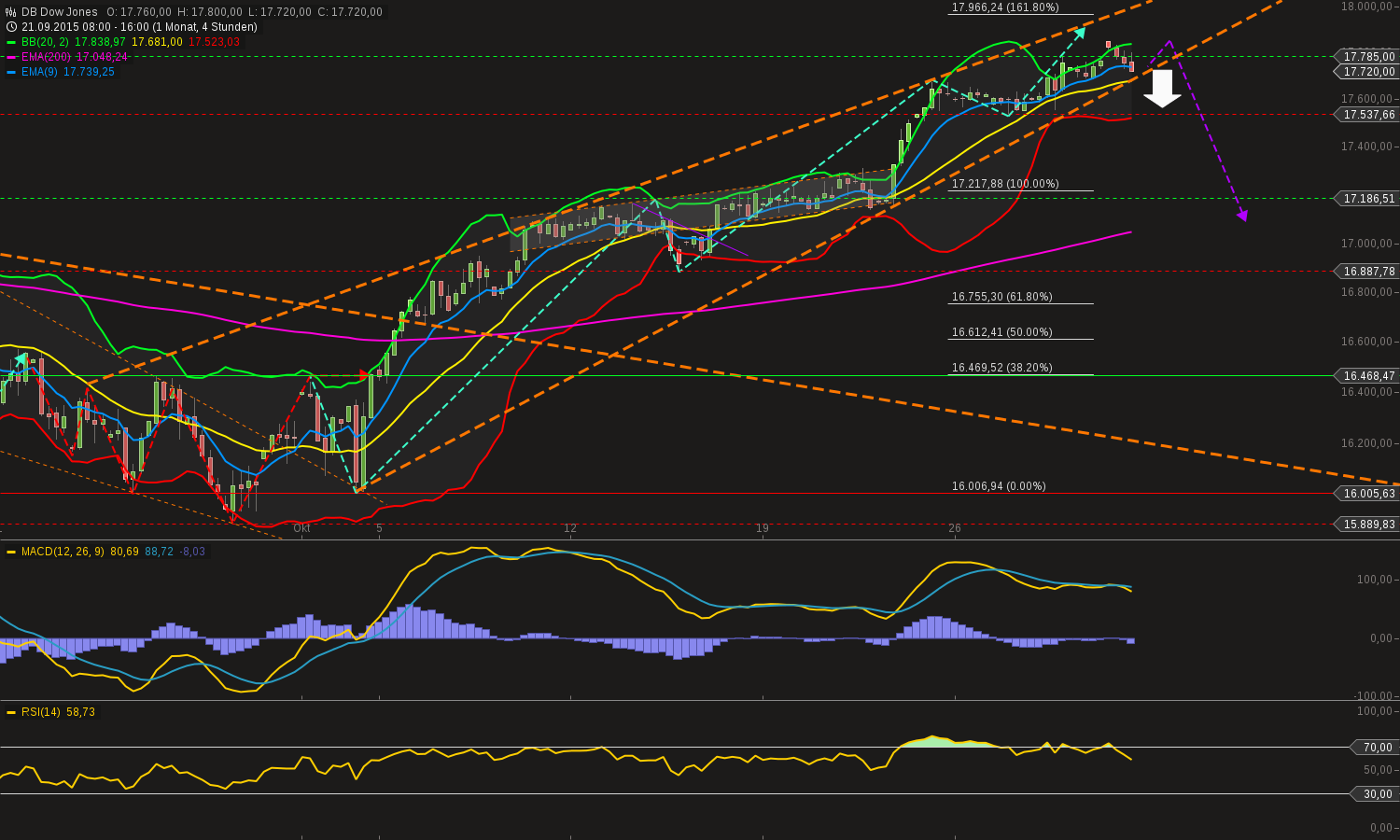Image resolution: width=1400 pixels, height=840 pixels.
Task: Click the candlestick chart icon beside DB Dow Jones
Action: (x=11, y=12)
